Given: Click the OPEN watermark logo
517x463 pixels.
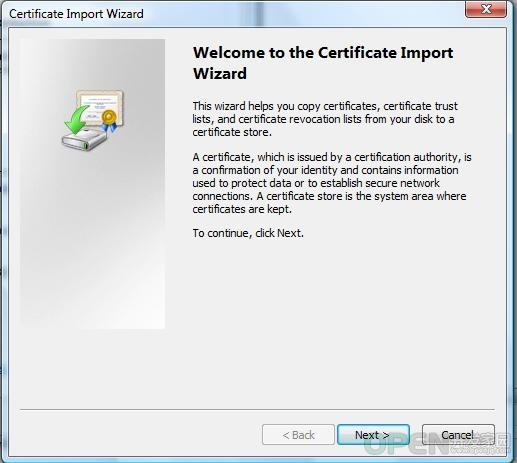Looking at the screenshot, I should (438, 444).
